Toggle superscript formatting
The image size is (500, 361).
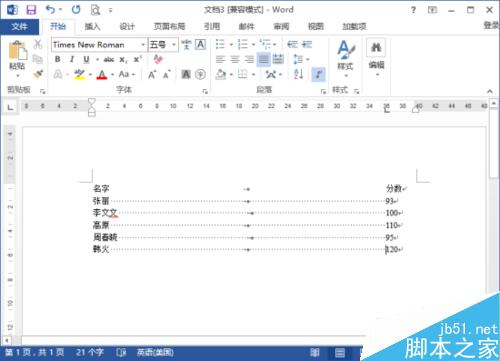137,59
